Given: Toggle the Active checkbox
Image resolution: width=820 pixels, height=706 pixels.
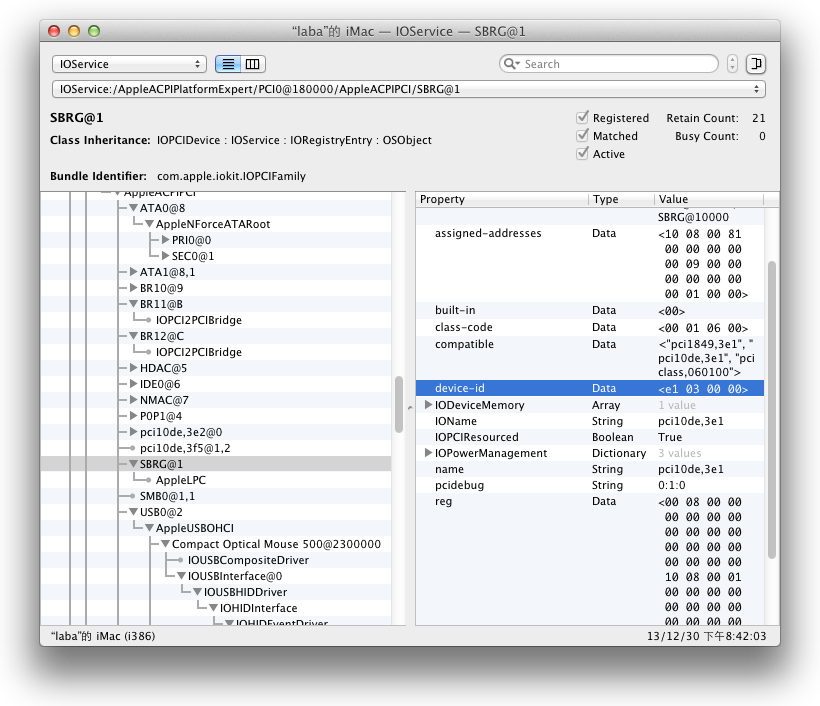Looking at the screenshot, I should coord(582,154).
